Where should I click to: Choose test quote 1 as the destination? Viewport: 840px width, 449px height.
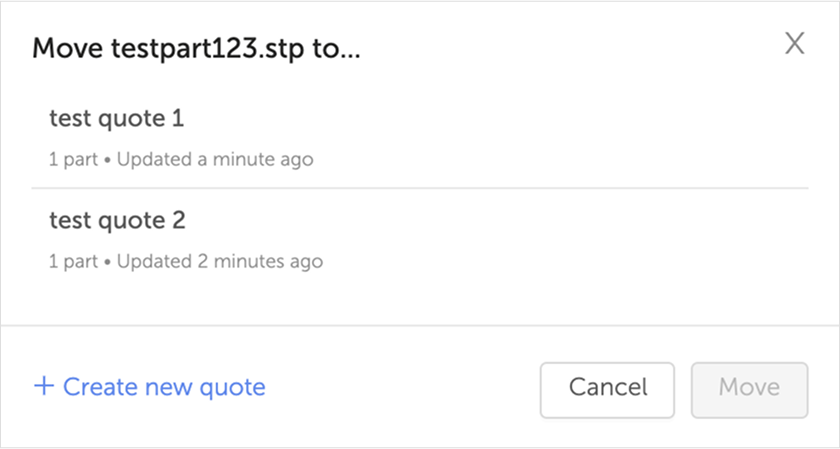[x=419, y=137]
